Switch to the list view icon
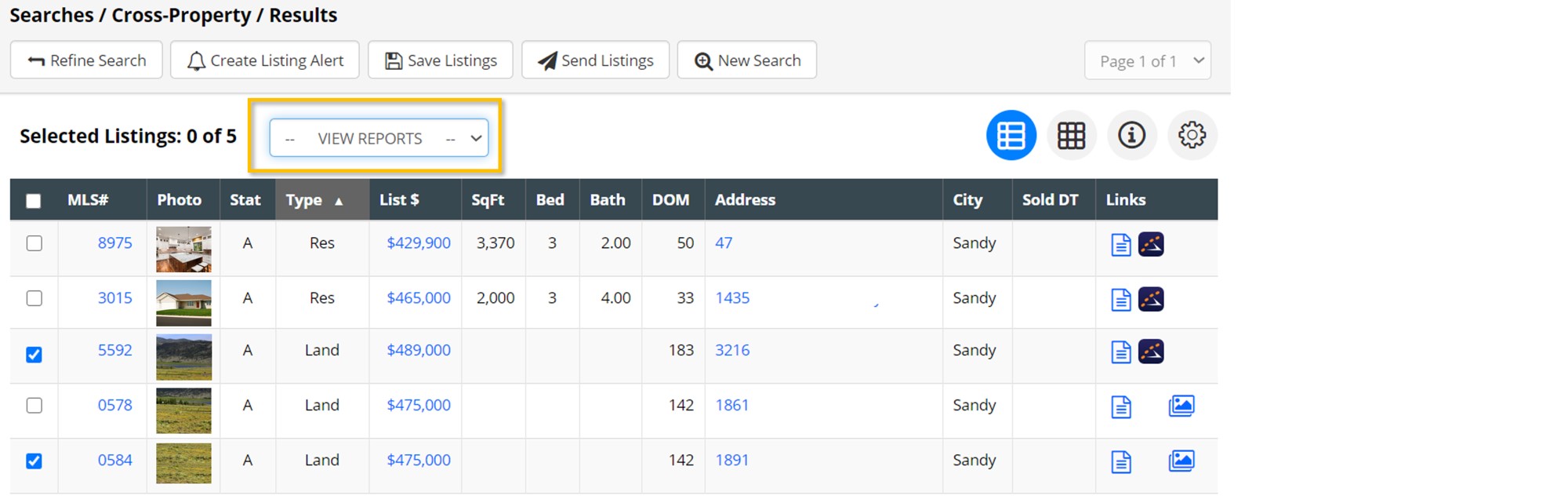1568x503 pixels. (1011, 136)
